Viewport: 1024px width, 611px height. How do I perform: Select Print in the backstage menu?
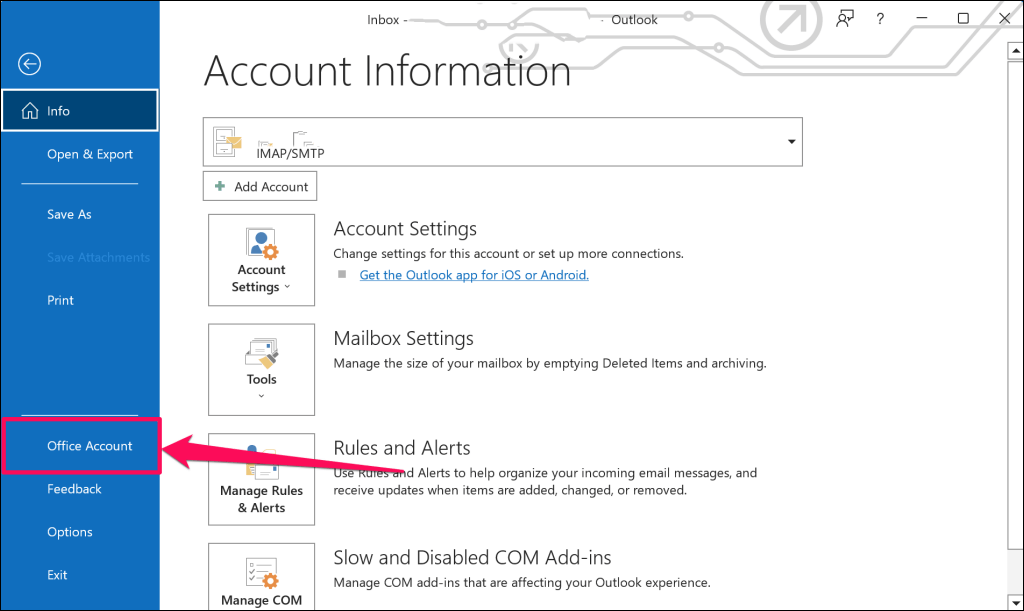61,300
